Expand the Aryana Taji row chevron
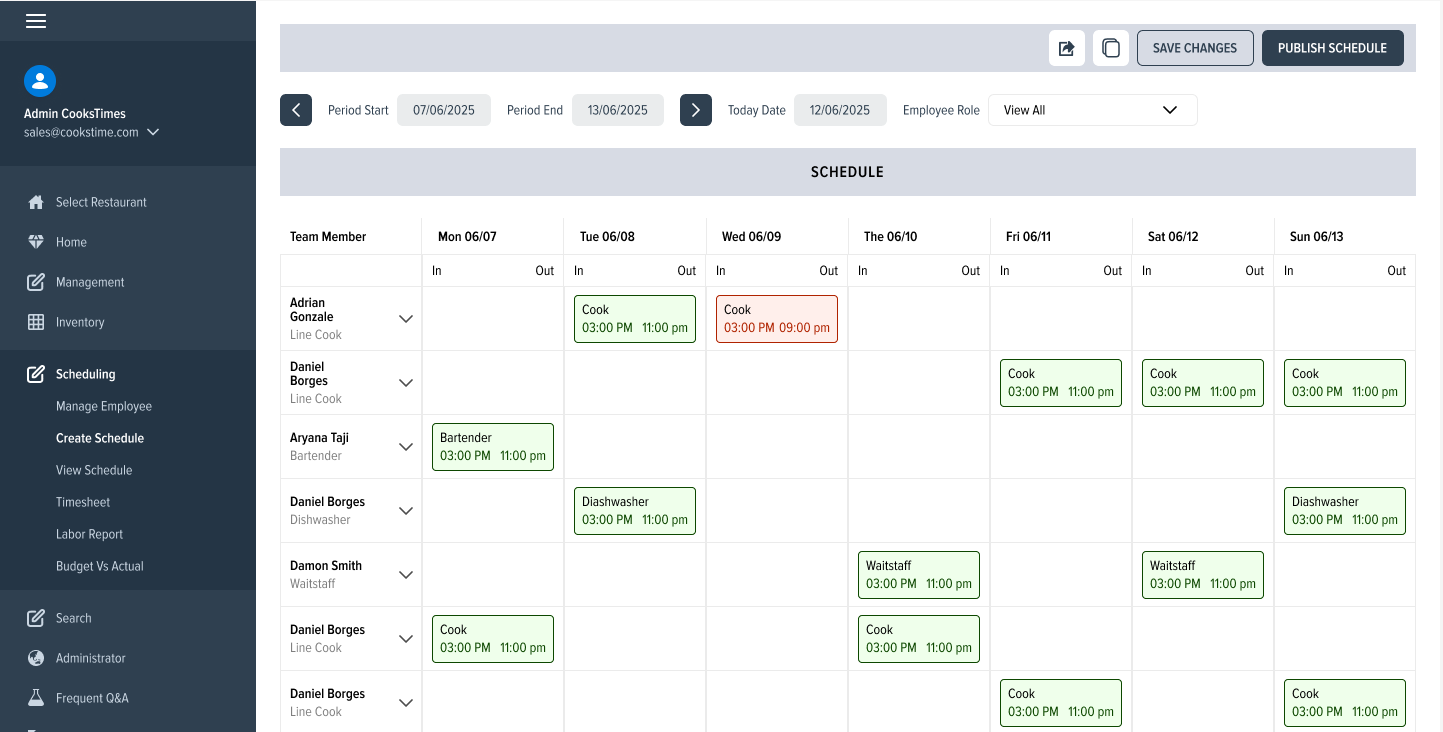Viewport: 1443px width, 732px height. pyautogui.click(x=406, y=447)
